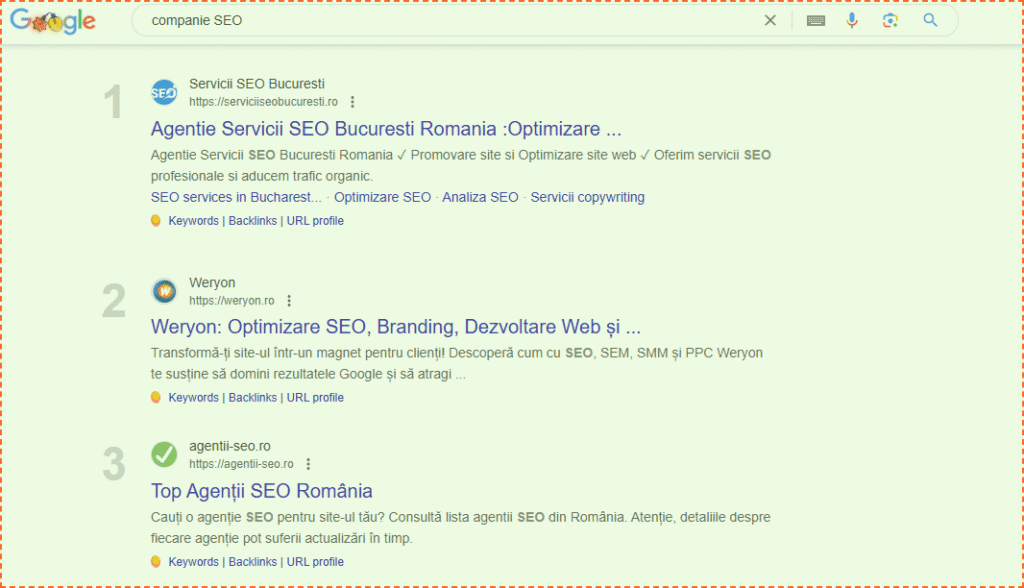Image resolution: width=1024 pixels, height=588 pixels.
Task: Click the orange dot before Keywords under result 3
Action: pos(155,561)
